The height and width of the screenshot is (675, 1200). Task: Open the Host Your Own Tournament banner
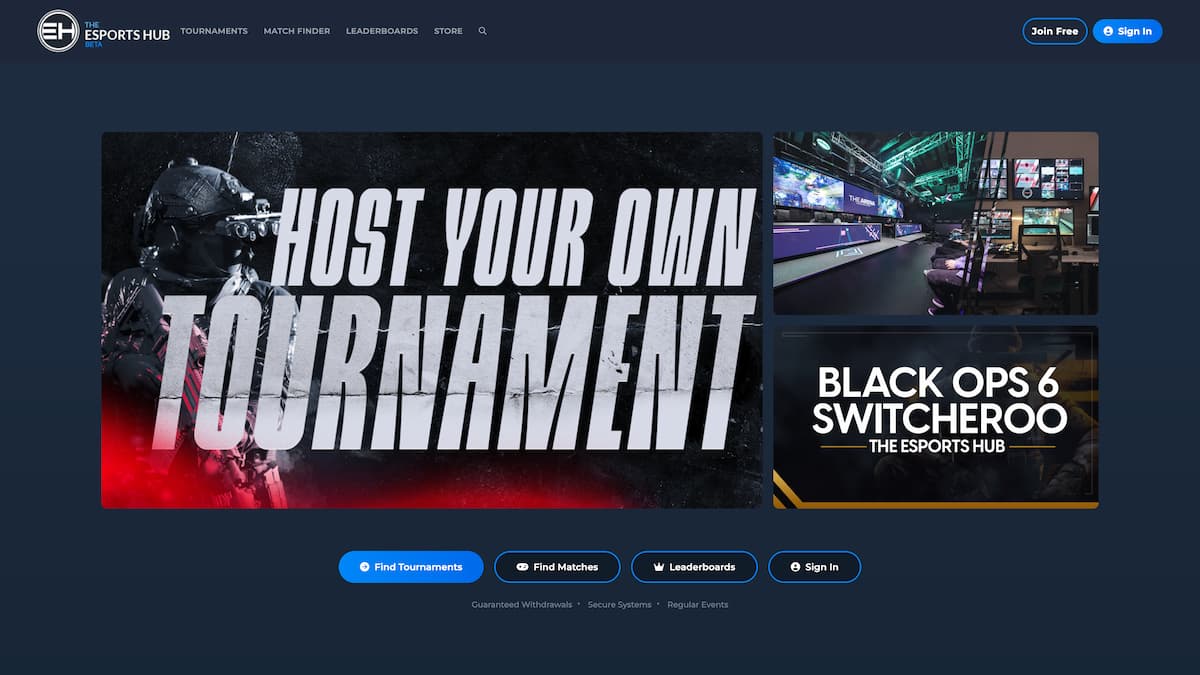tap(432, 320)
